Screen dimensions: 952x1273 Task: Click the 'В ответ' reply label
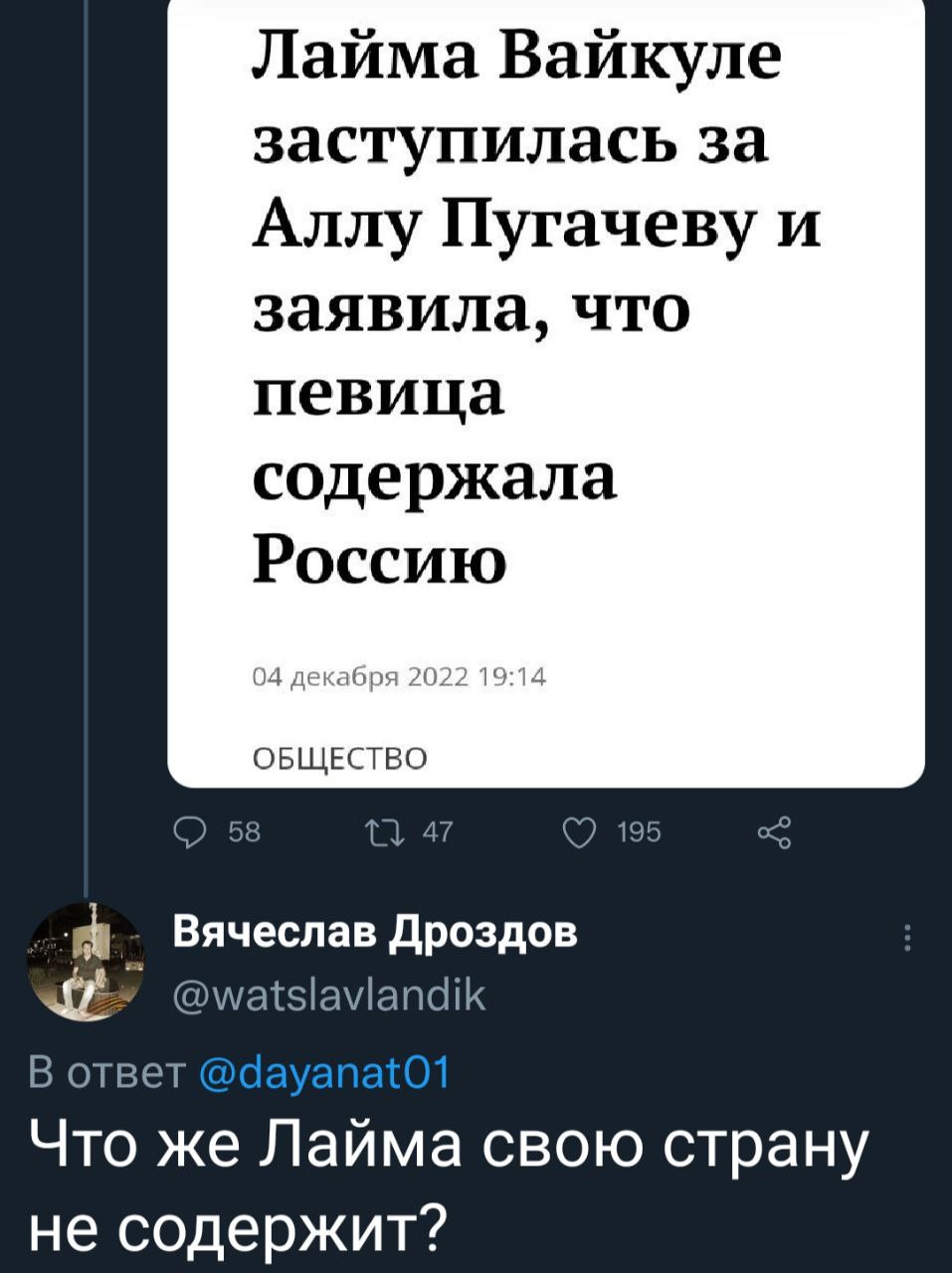pos(108,1073)
